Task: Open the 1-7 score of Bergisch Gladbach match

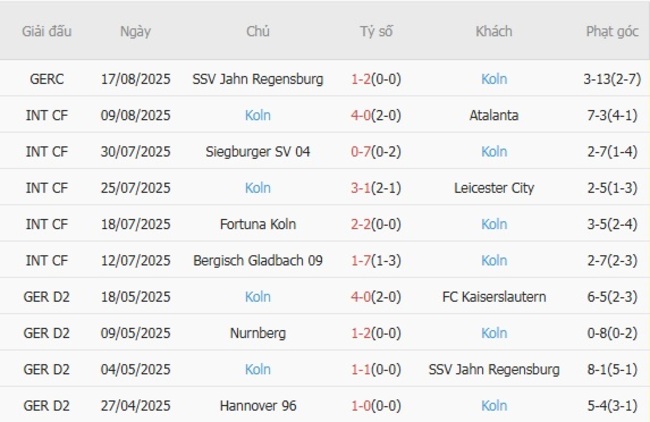Action: point(362,260)
